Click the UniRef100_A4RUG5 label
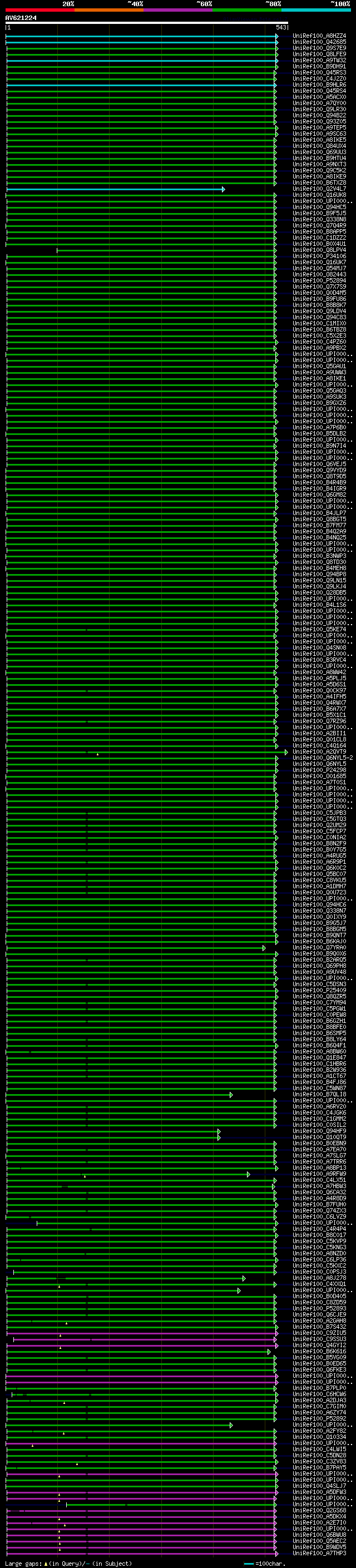This screenshot has height=1568, width=356. 319,855
